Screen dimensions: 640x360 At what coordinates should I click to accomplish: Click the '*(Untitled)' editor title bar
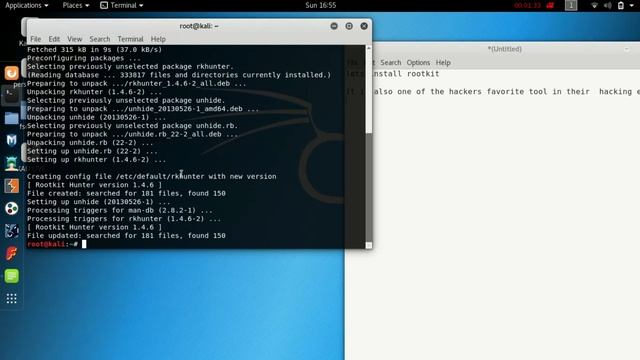[504, 49]
